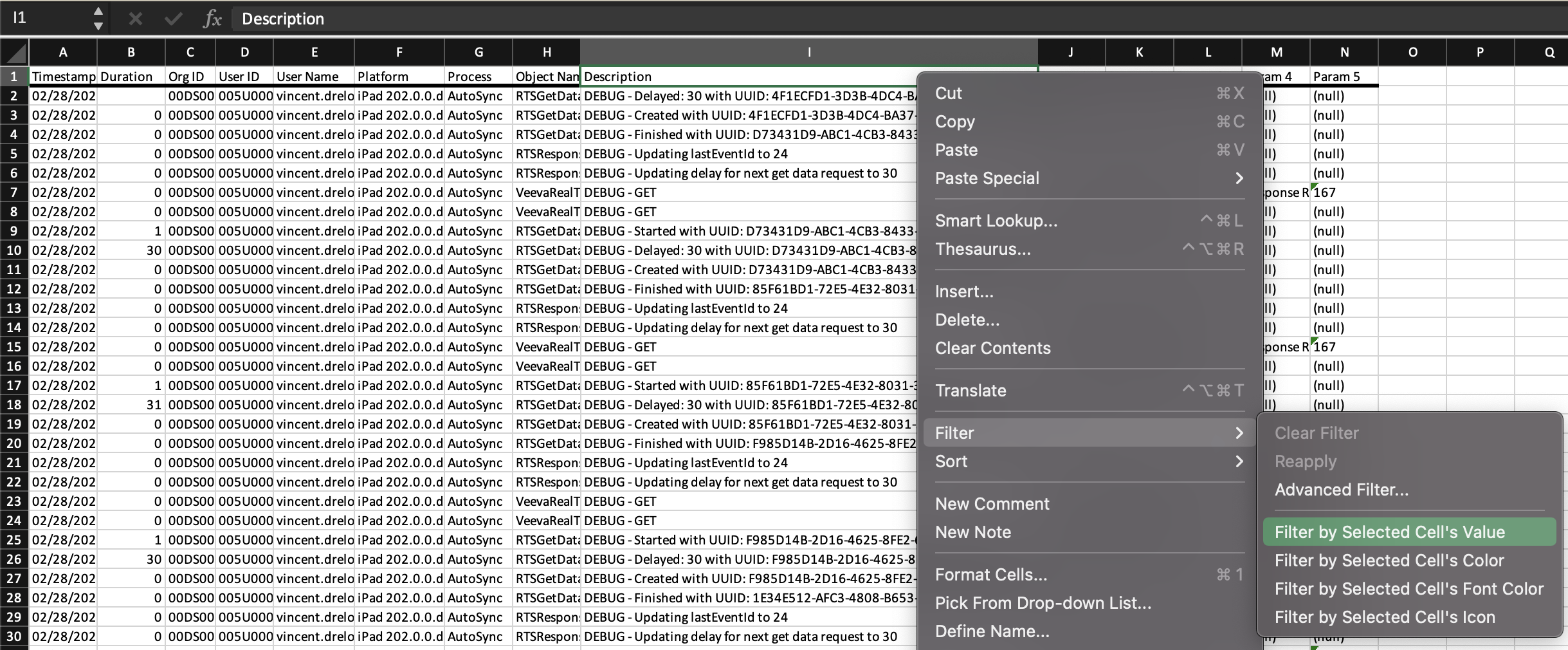This screenshot has height=650, width=1568.
Task: Open Advanced Filter dialog
Action: [1342, 490]
